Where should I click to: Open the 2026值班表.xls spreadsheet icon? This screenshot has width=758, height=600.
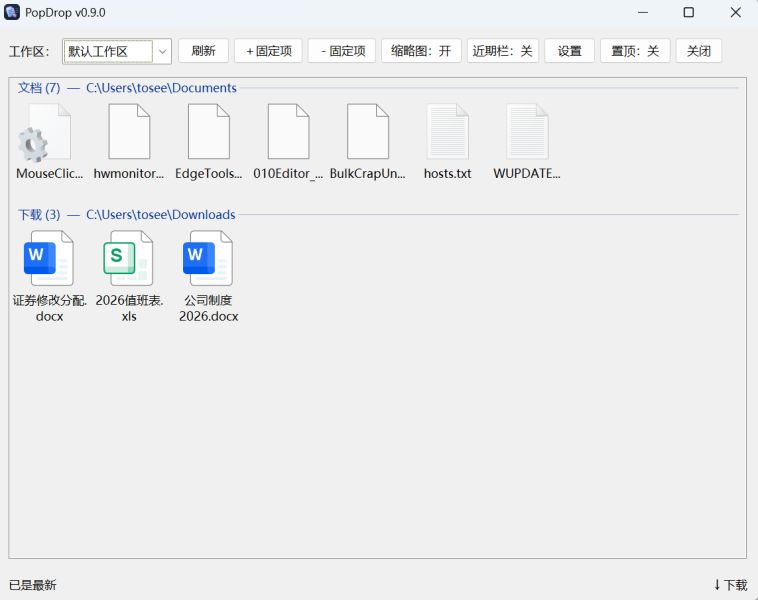129,258
